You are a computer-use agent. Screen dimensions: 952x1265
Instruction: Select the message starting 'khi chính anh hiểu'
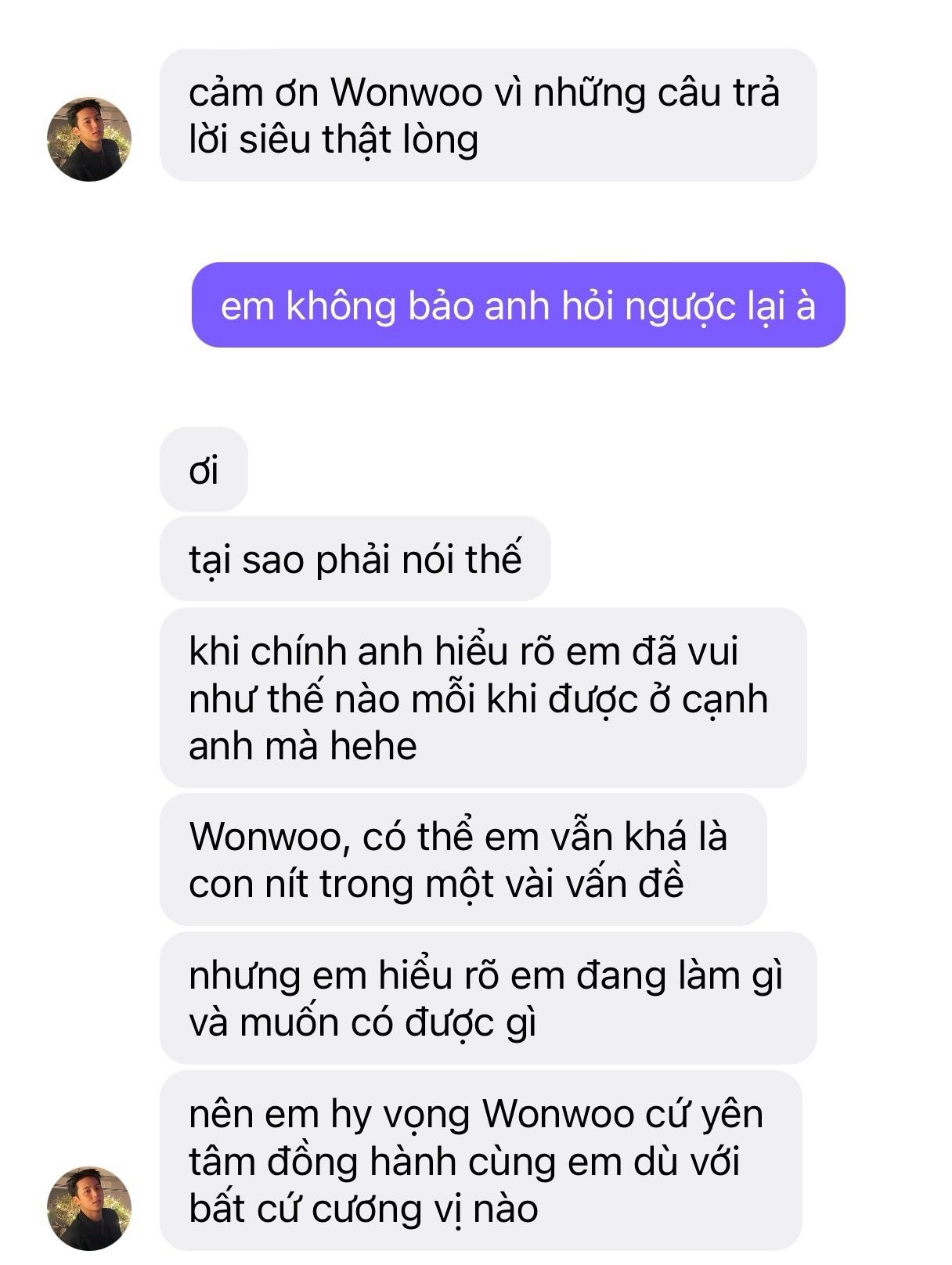click(x=483, y=697)
